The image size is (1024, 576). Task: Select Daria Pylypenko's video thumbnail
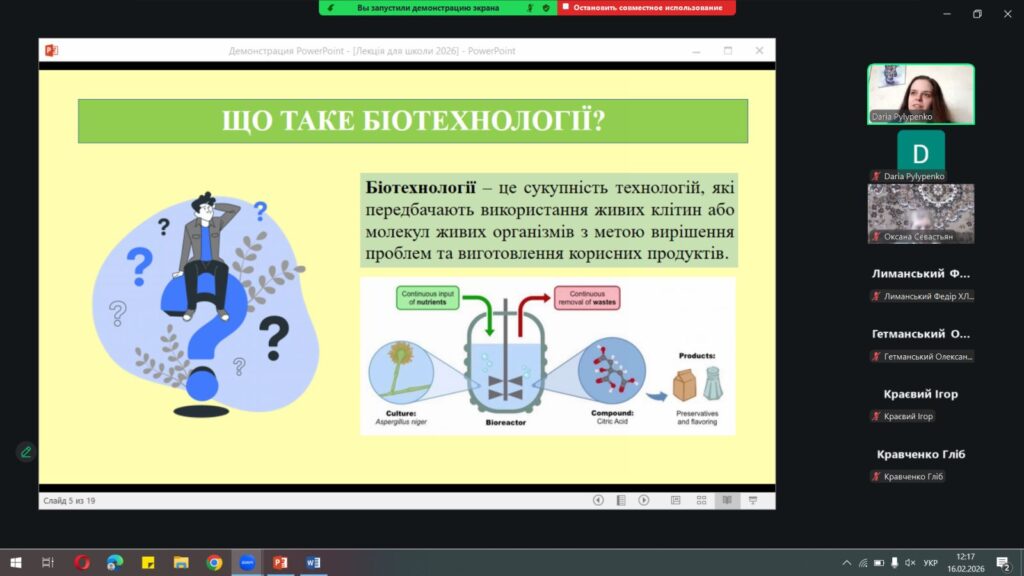tap(920, 94)
